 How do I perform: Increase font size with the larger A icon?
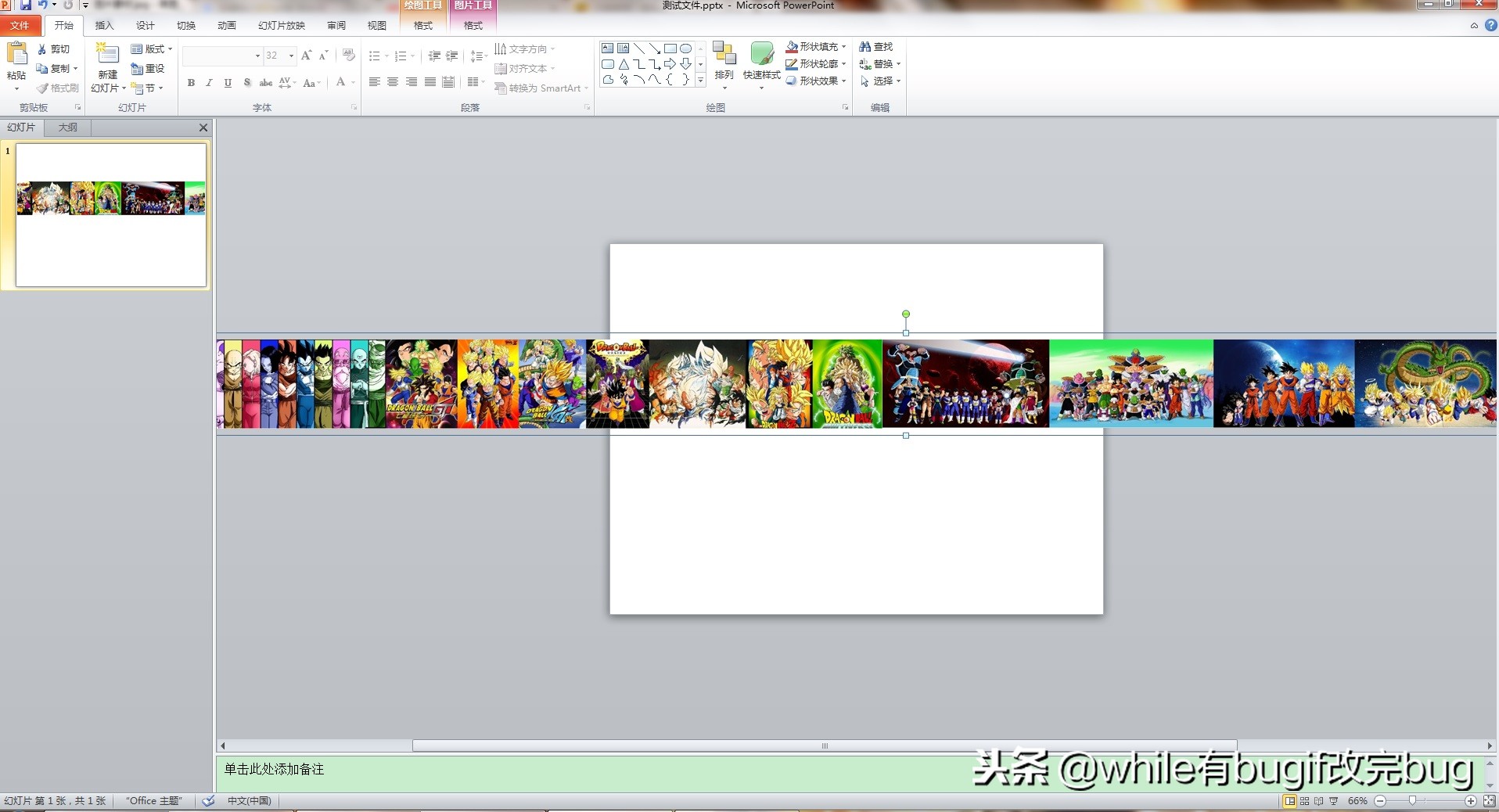306,56
